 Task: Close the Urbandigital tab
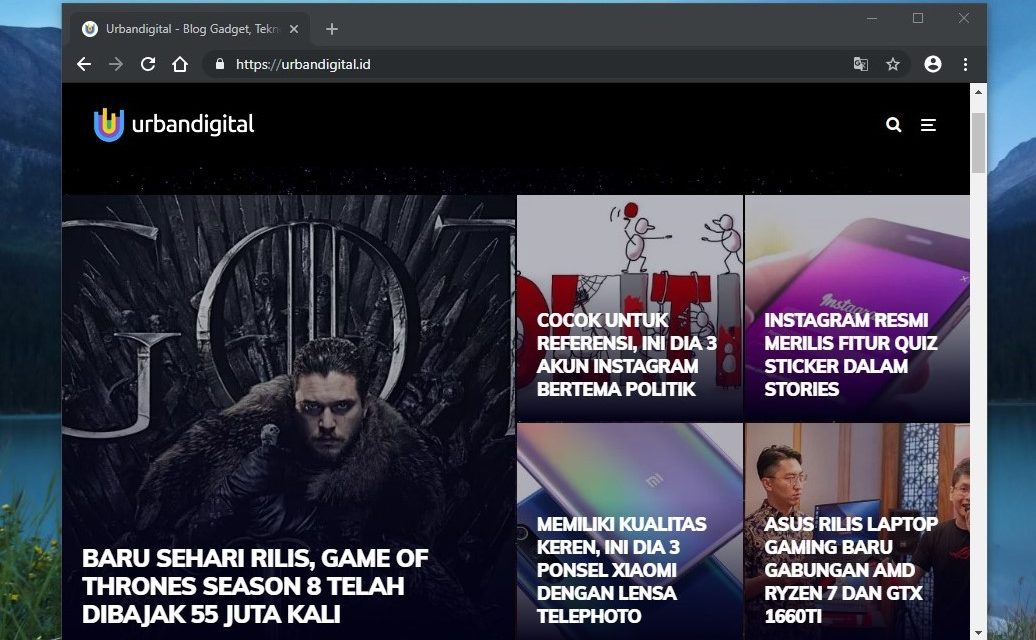click(x=294, y=29)
